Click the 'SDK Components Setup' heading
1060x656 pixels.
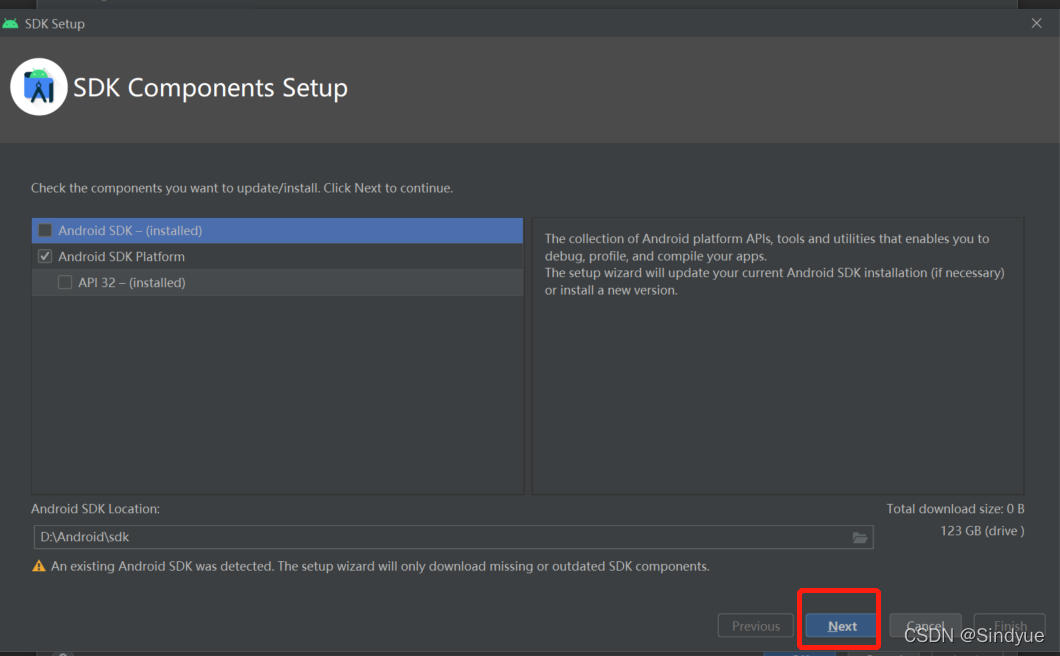click(x=210, y=88)
